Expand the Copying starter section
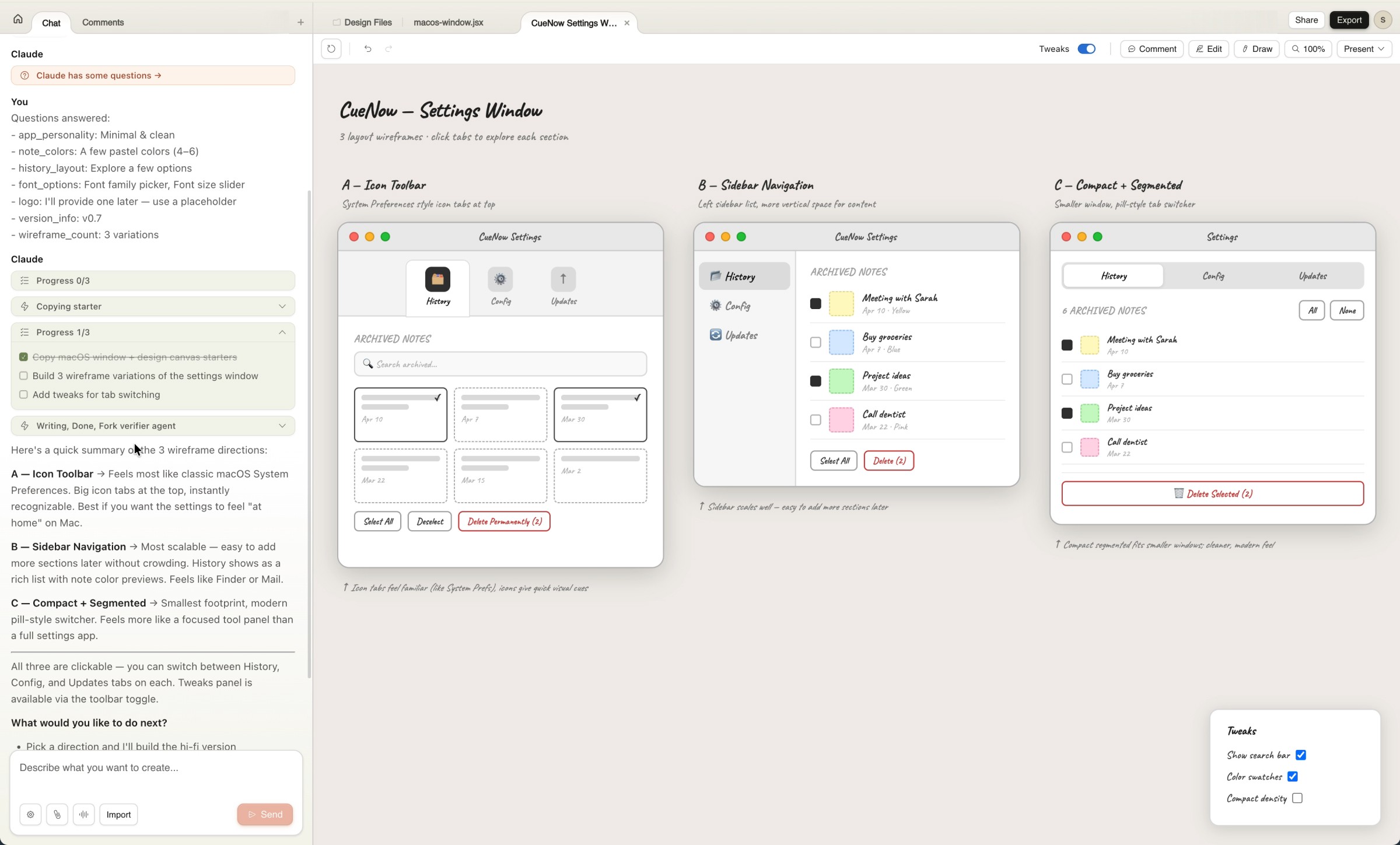The width and height of the screenshot is (1400, 845). click(x=282, y=306)
